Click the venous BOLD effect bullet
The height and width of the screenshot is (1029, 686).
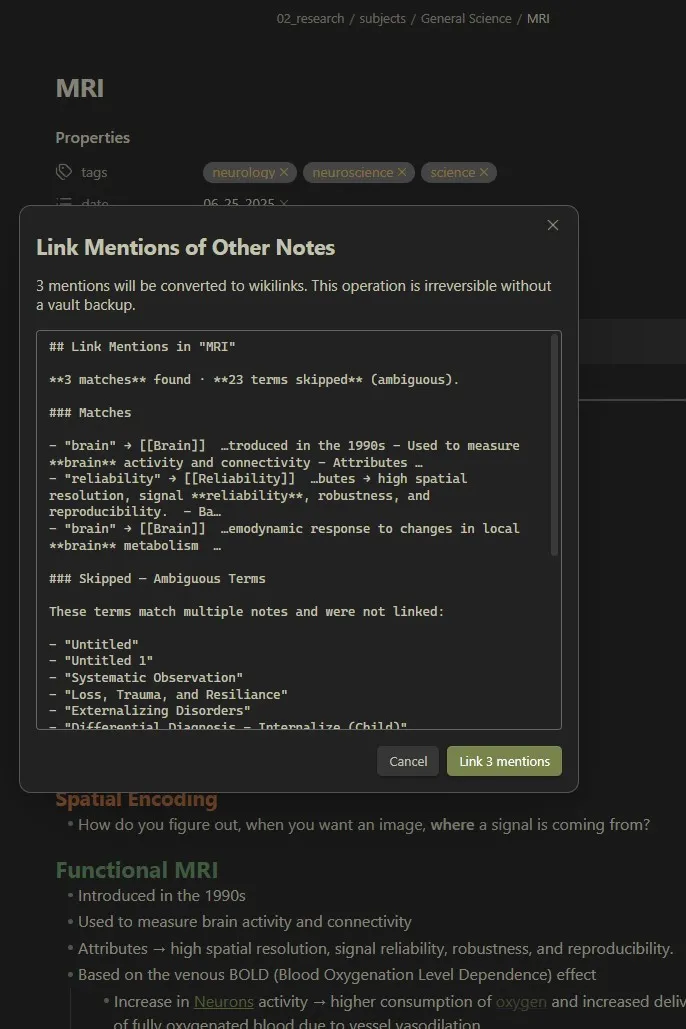click(337, 975)
